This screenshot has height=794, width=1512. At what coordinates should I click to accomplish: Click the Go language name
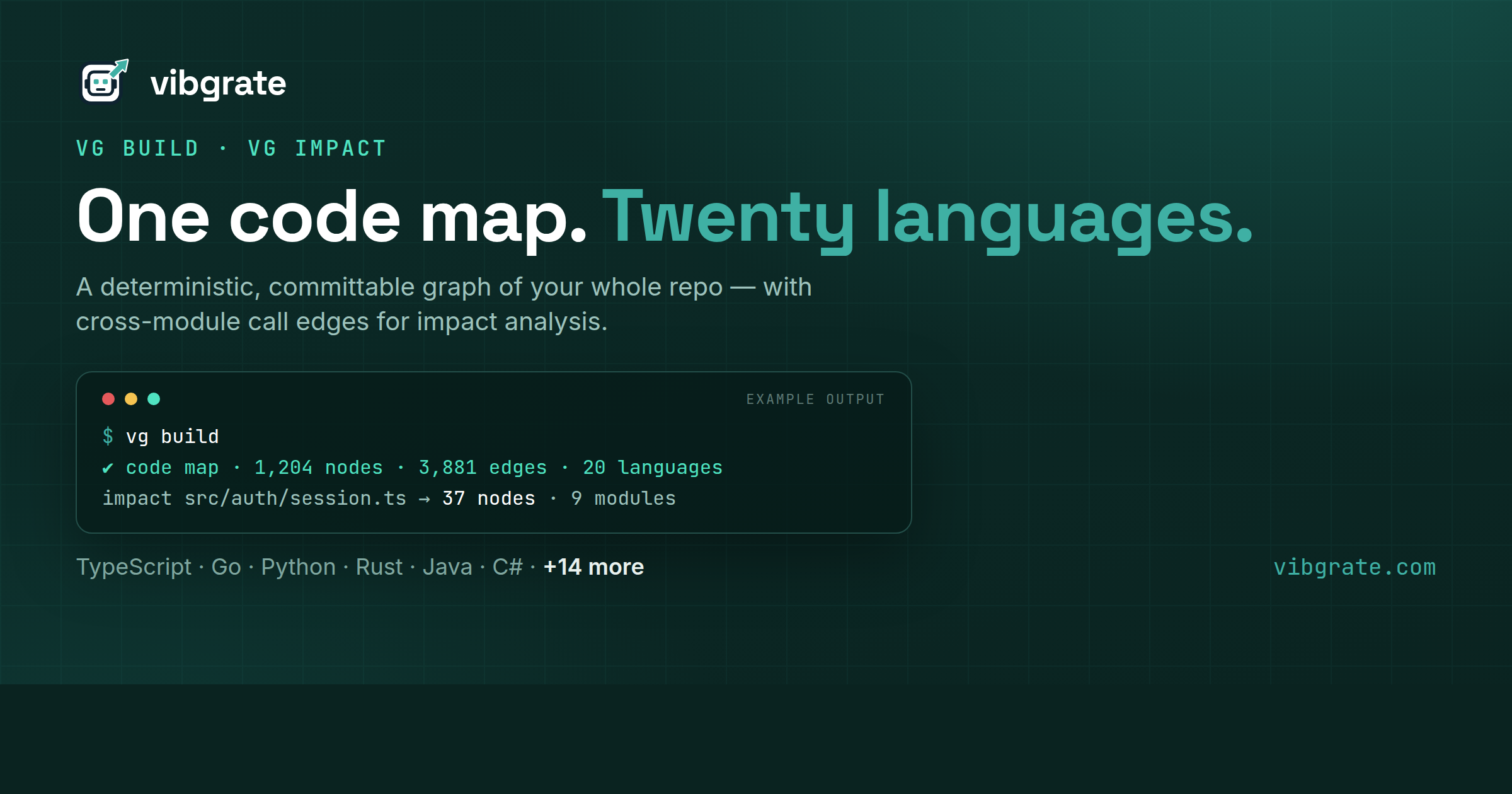(226, 567)
